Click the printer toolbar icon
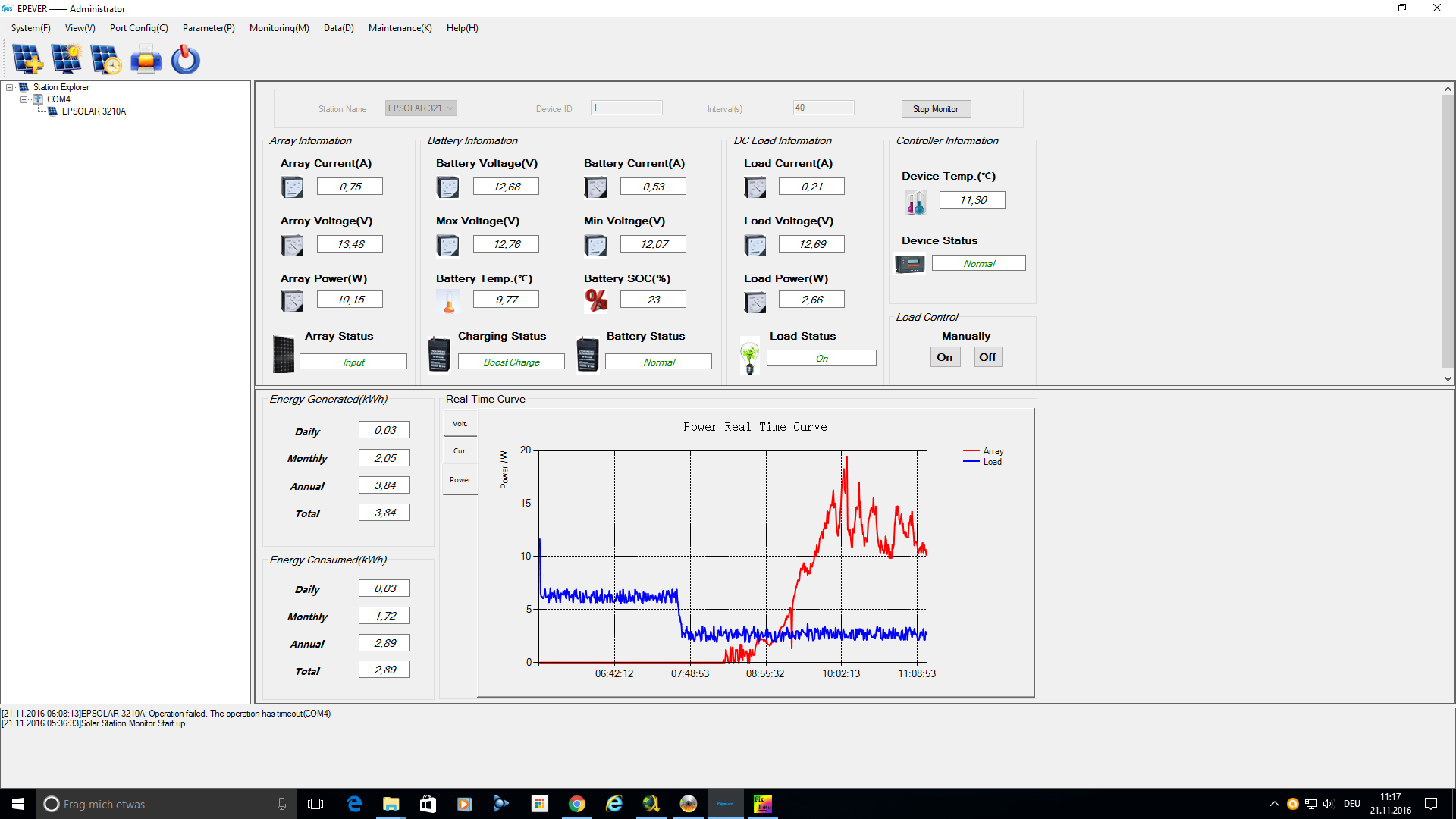1456x819 pixels. [146, 59]
